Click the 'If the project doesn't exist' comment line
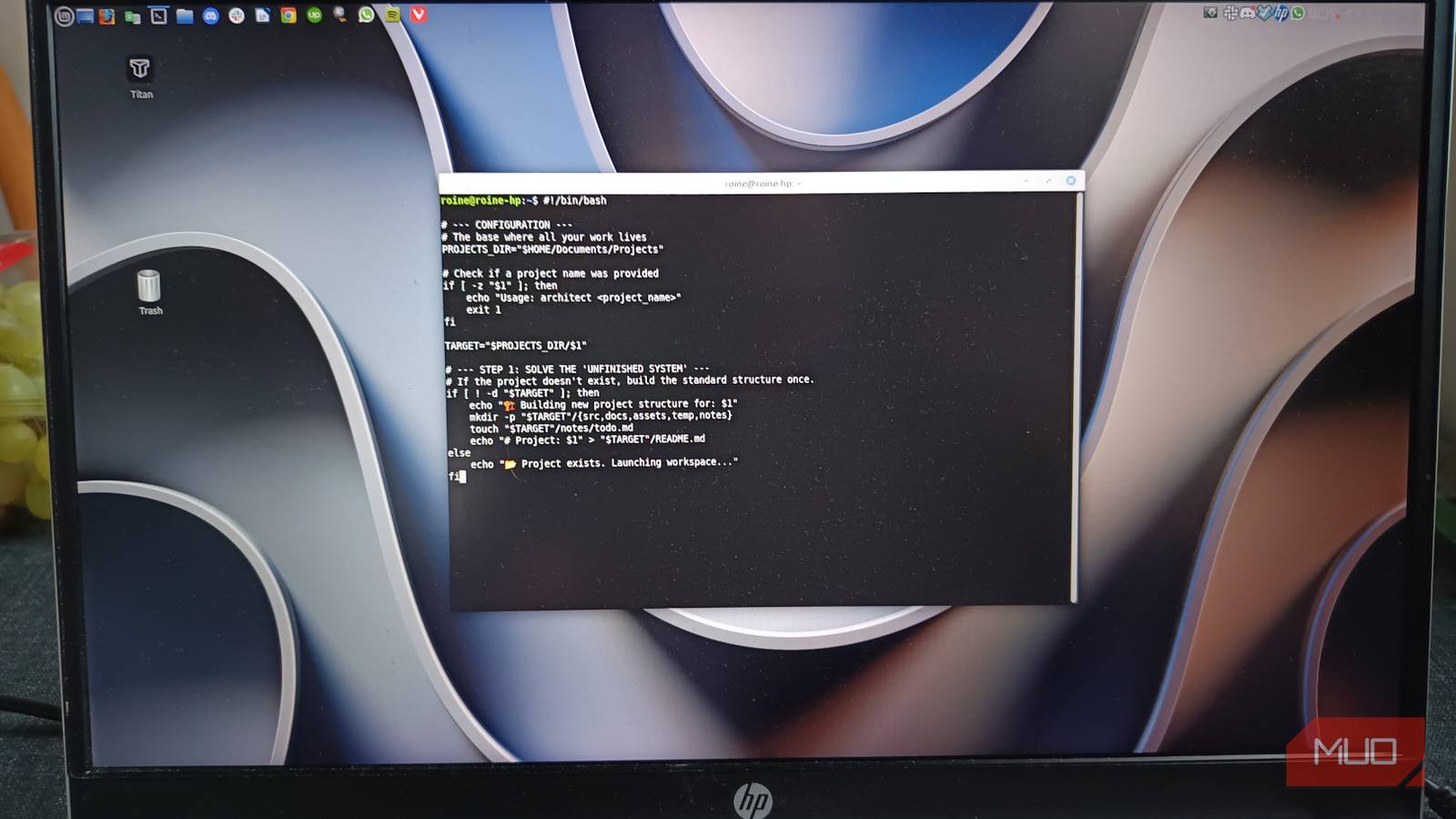 click(630, 380)
